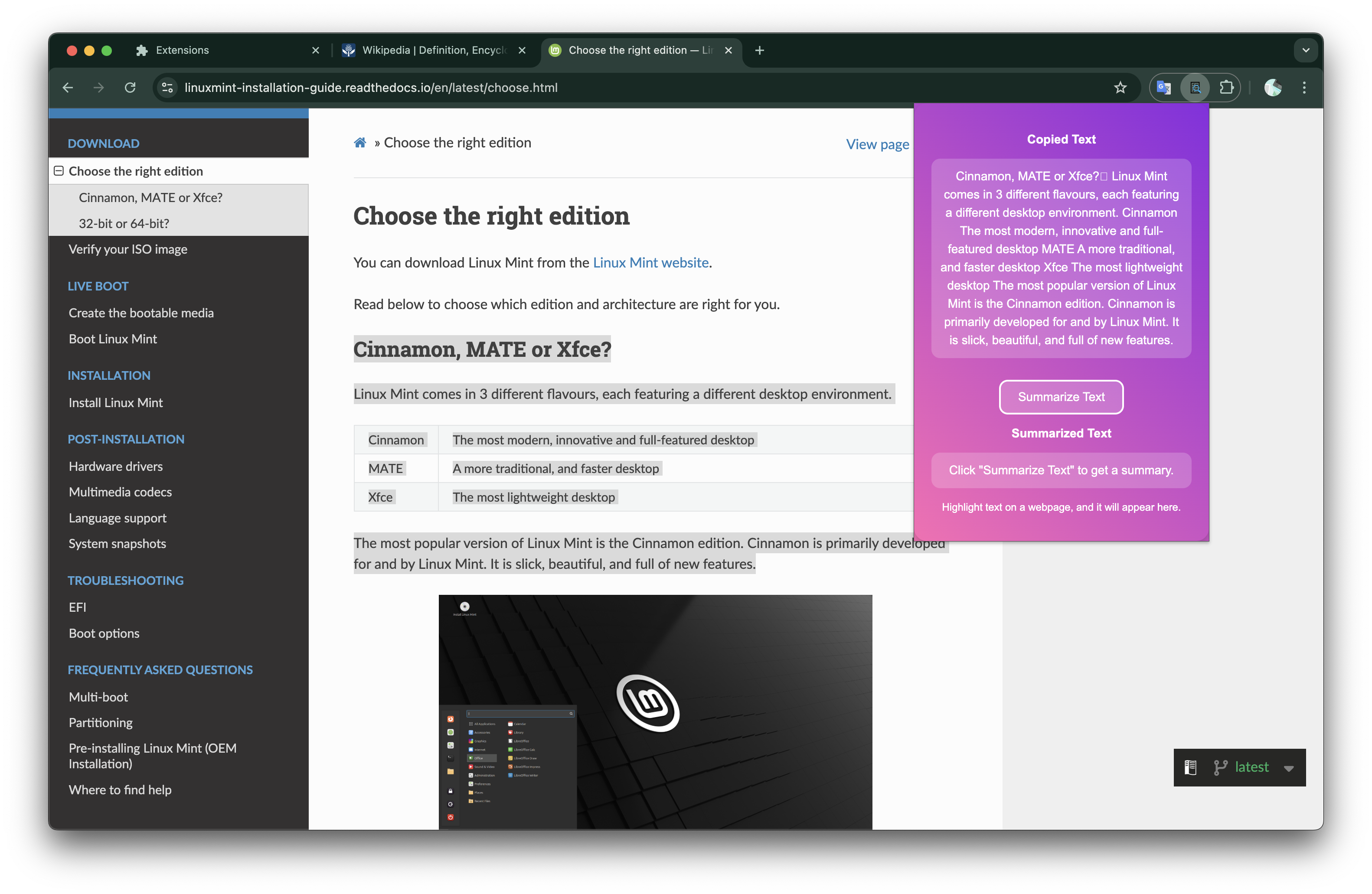The image size is (1372, 894).
Task: Click the site information icon in address bar
Action: pos(167,88)
